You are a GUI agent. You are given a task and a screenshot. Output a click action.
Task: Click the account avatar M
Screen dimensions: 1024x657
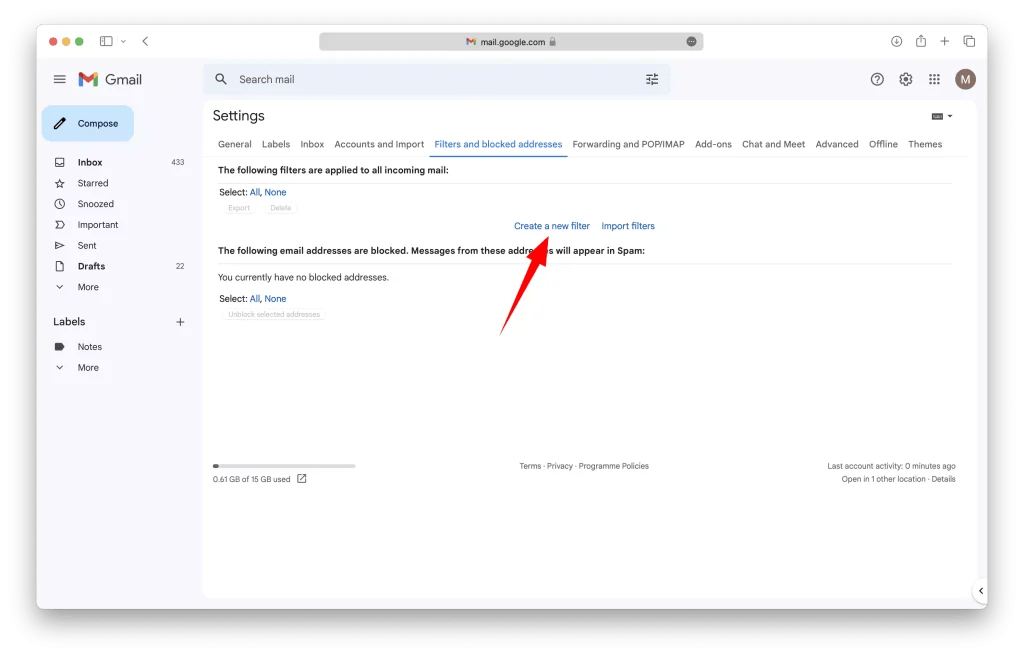coord(964,79)
